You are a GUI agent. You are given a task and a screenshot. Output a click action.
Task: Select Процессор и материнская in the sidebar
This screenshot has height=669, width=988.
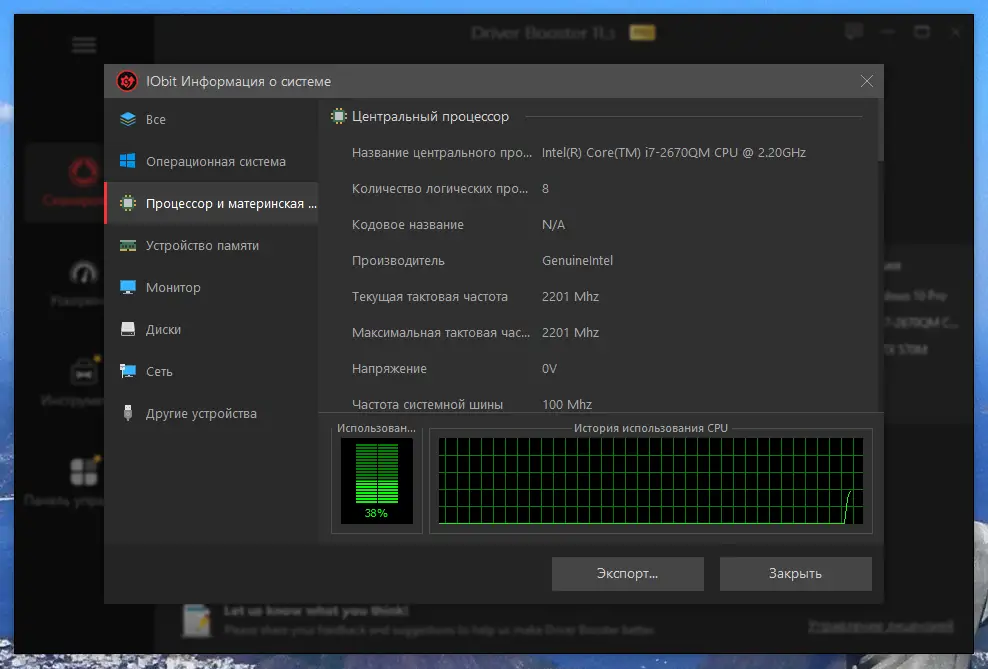211,203
